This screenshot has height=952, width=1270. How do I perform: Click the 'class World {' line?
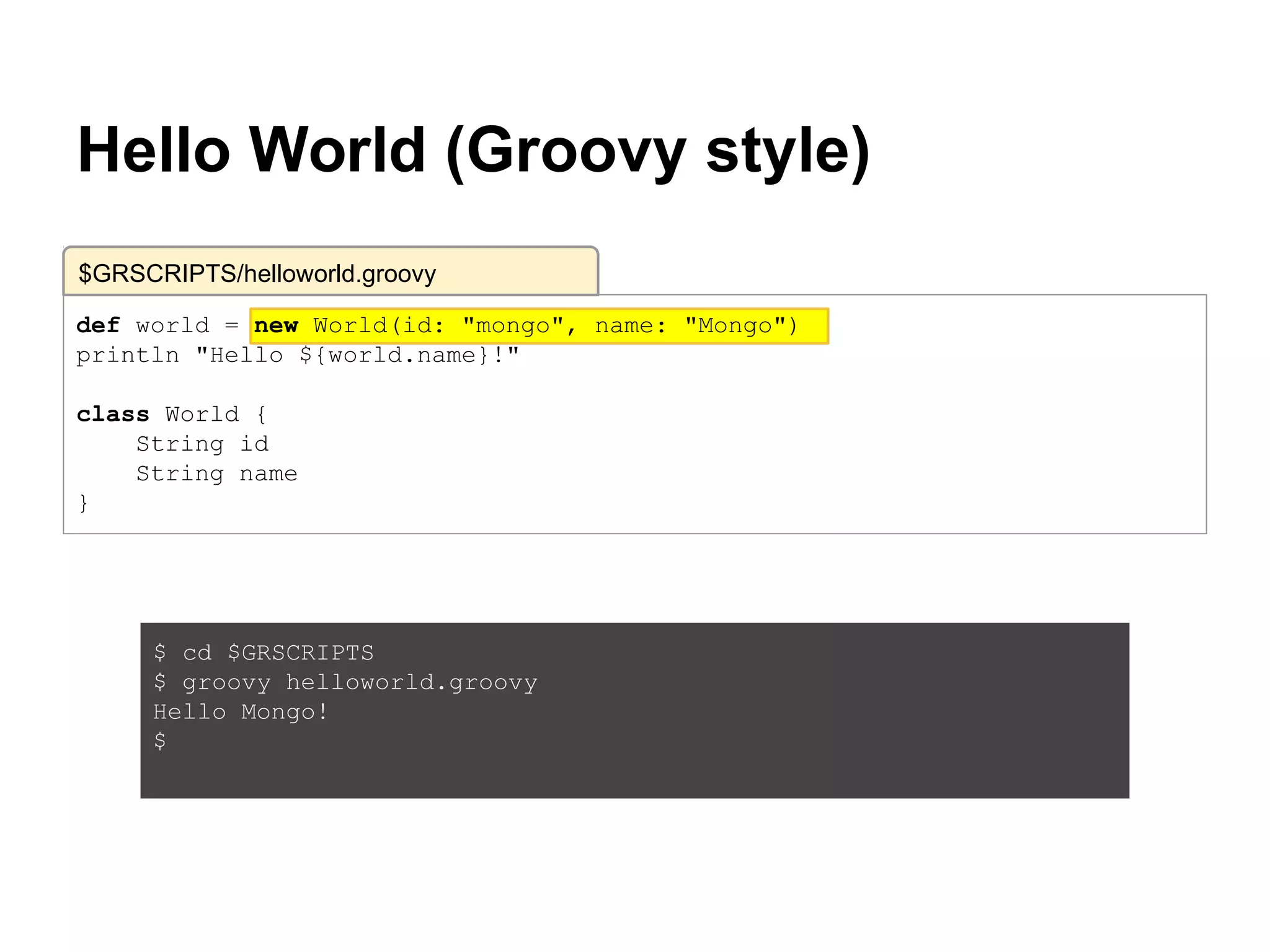coord(172,414)
